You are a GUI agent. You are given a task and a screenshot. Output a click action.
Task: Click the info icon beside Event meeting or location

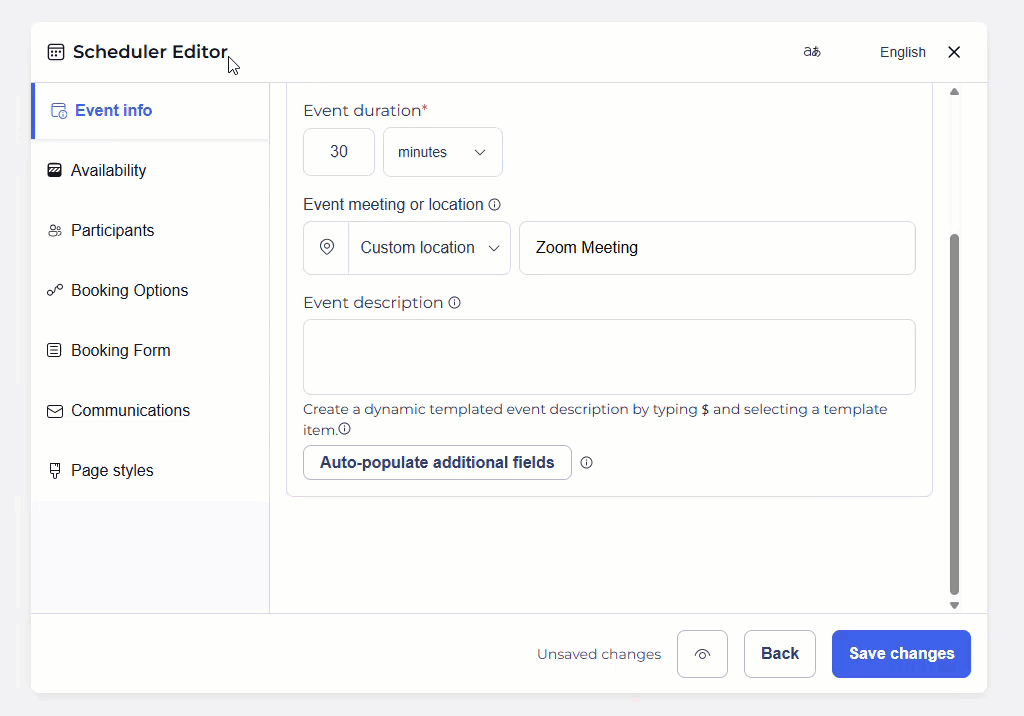tap(494, 205)
